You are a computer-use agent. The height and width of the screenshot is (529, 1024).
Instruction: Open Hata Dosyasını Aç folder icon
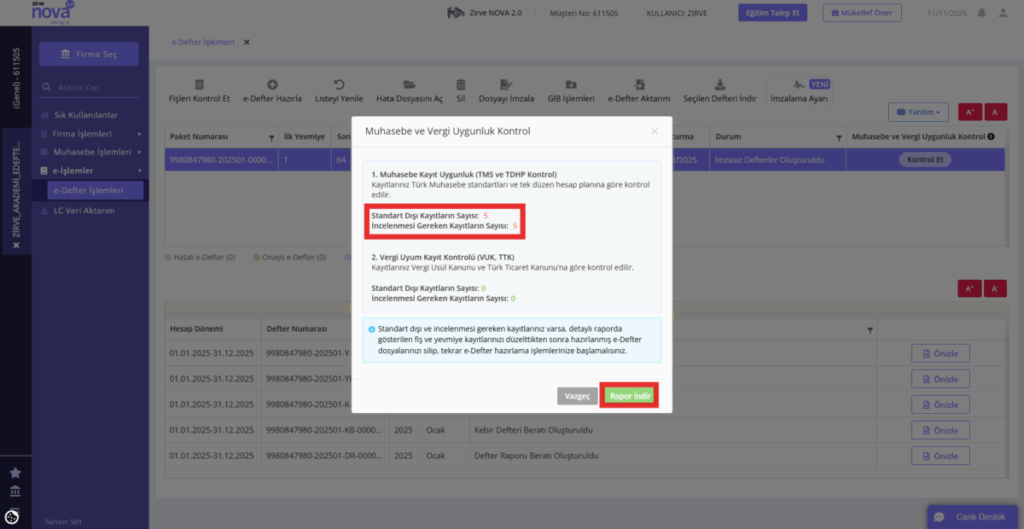click(x=409, y=85)
